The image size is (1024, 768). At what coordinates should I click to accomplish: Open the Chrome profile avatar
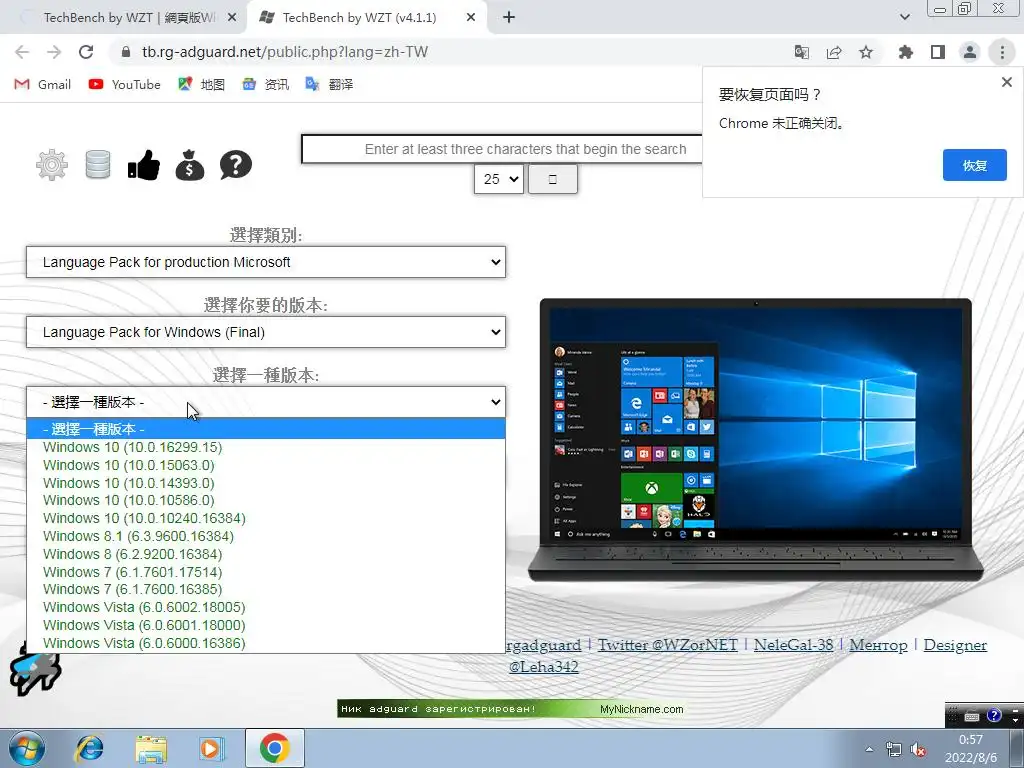pos(970,52)
